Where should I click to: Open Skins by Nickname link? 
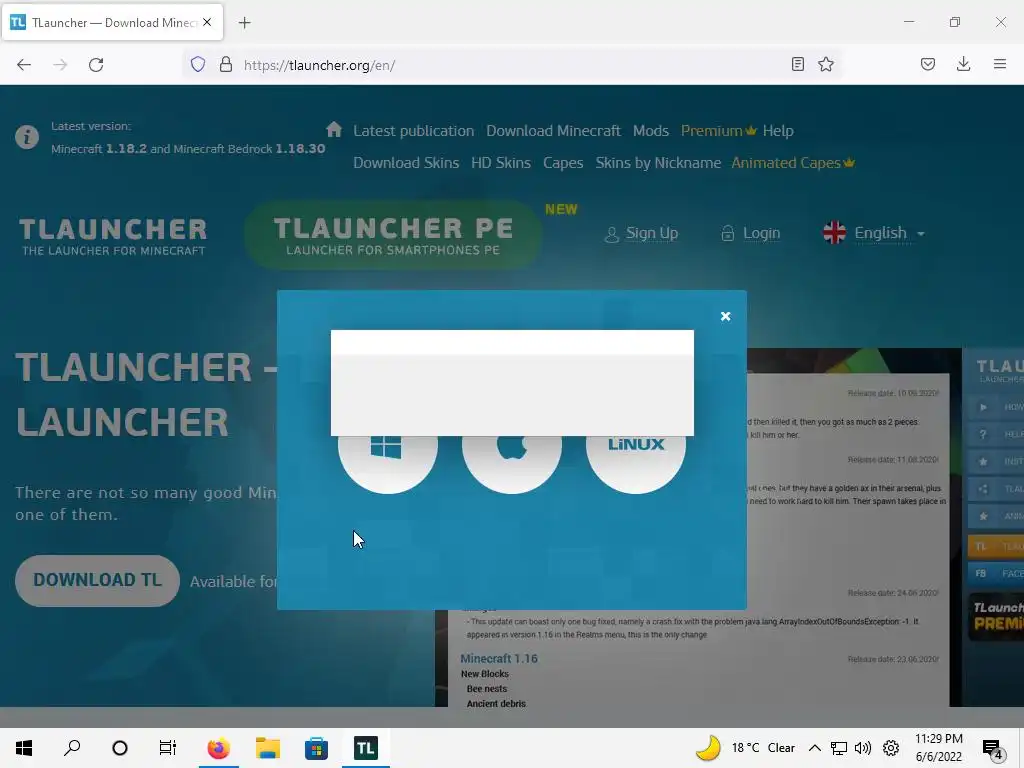click(x=658, y=163)
